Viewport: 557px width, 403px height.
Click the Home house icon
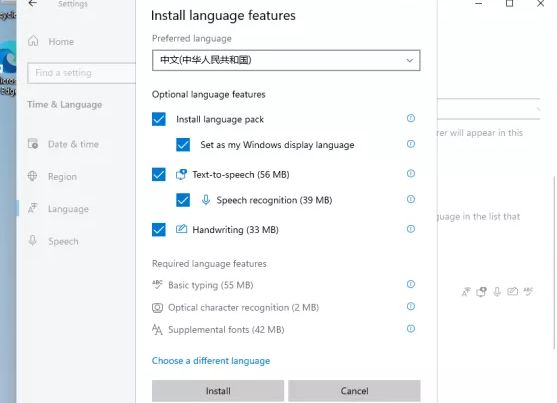pos(33,41)
